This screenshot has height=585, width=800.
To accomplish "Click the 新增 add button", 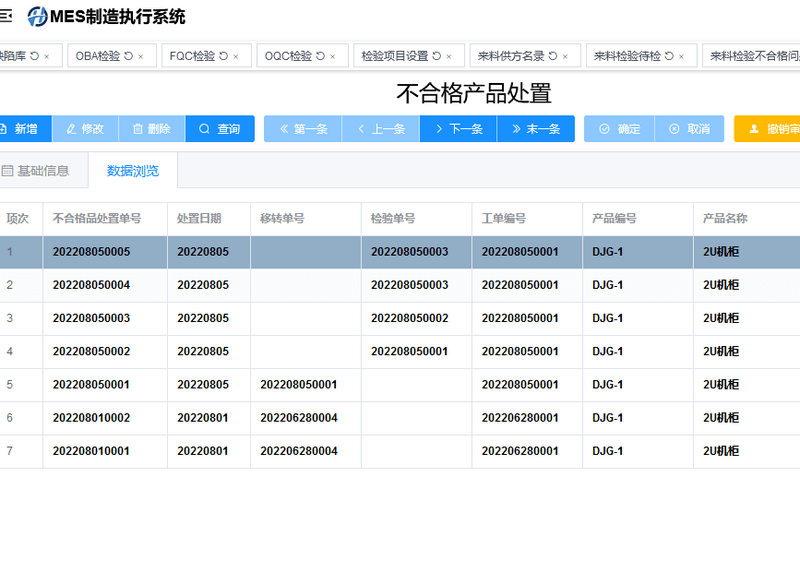I will coord(26,129).
